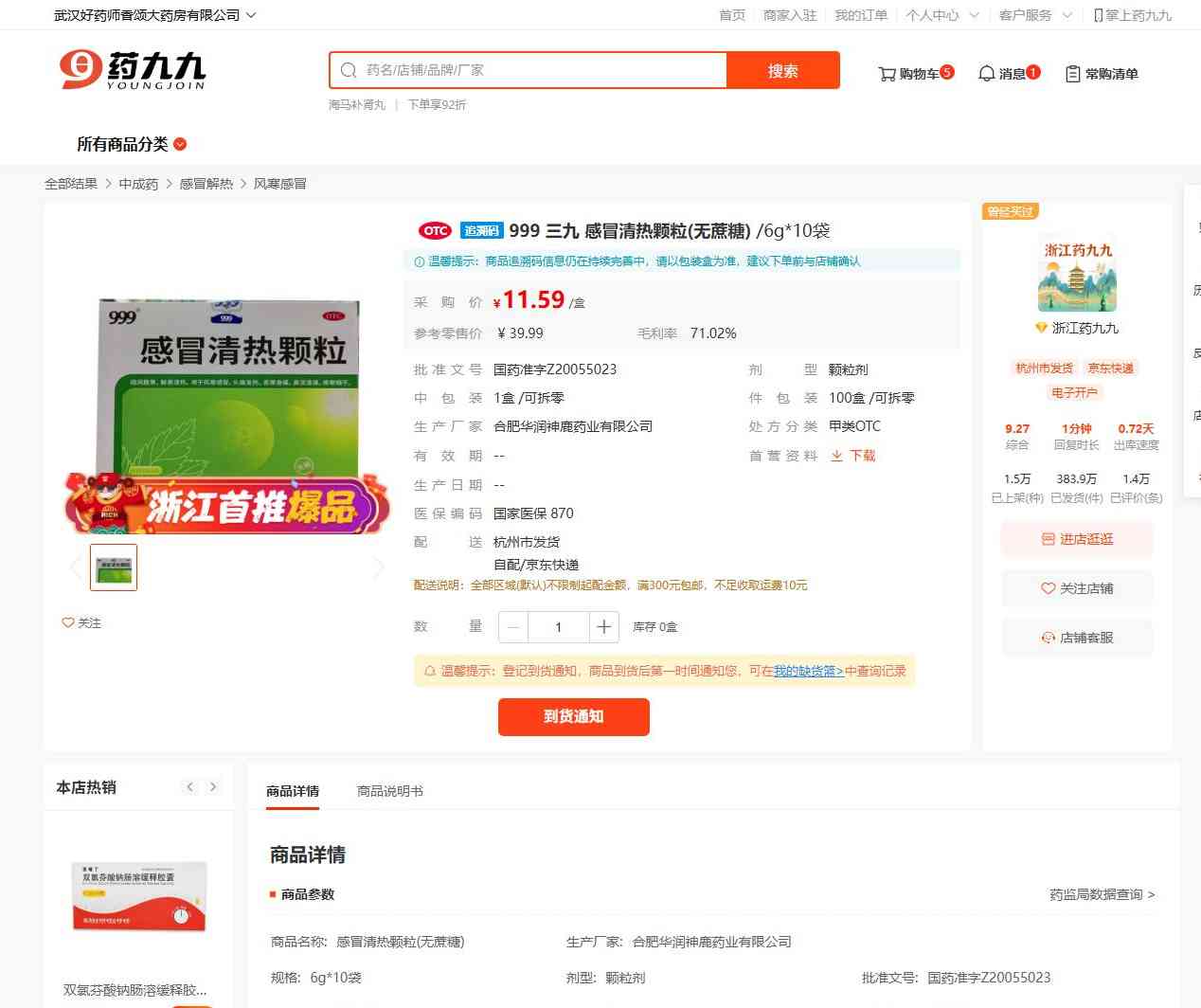
Task: Open the 我的缺货篮 link
Action: [x=808, y=671]
